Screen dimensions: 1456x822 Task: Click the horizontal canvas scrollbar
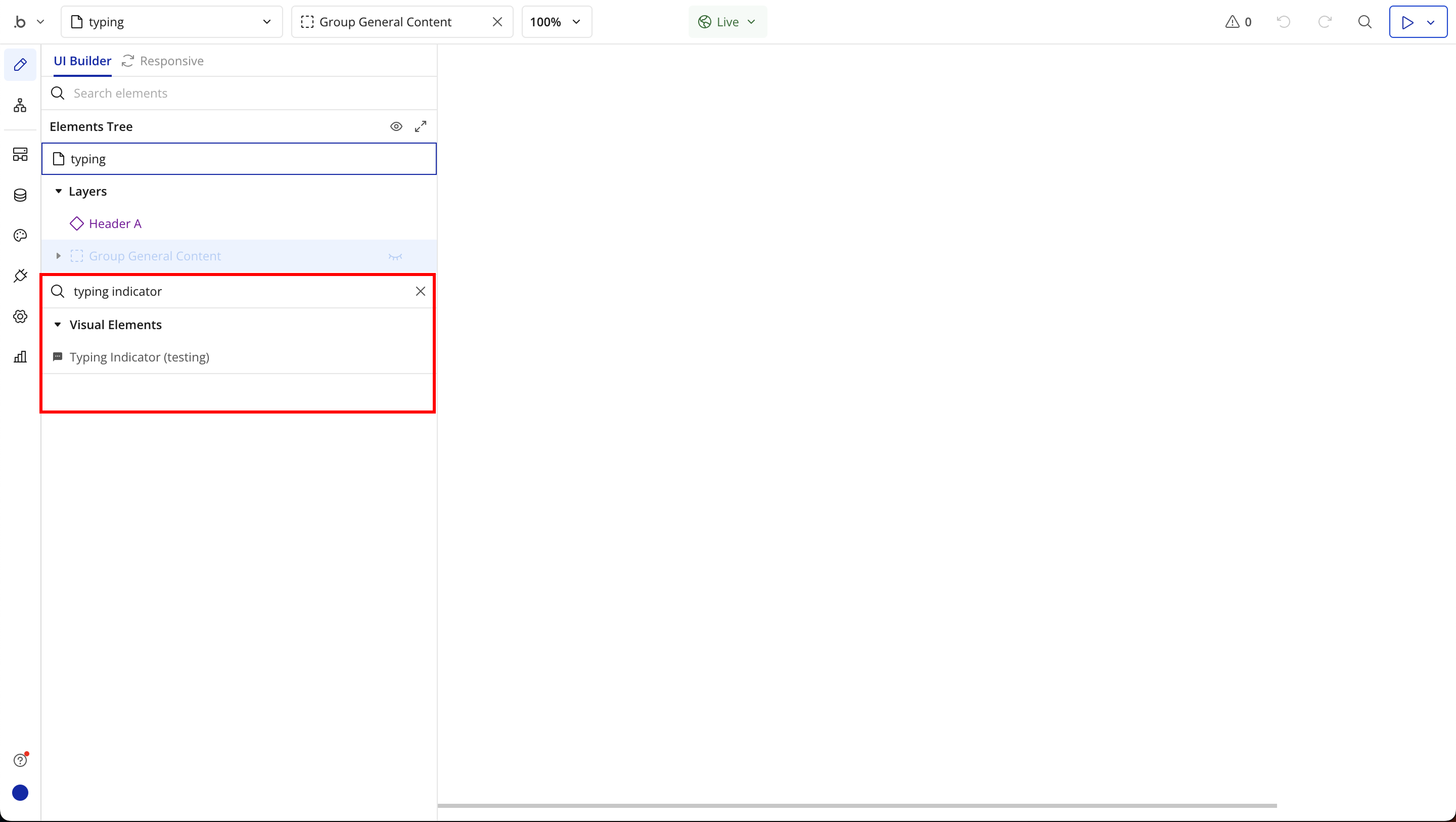[856, 806]
